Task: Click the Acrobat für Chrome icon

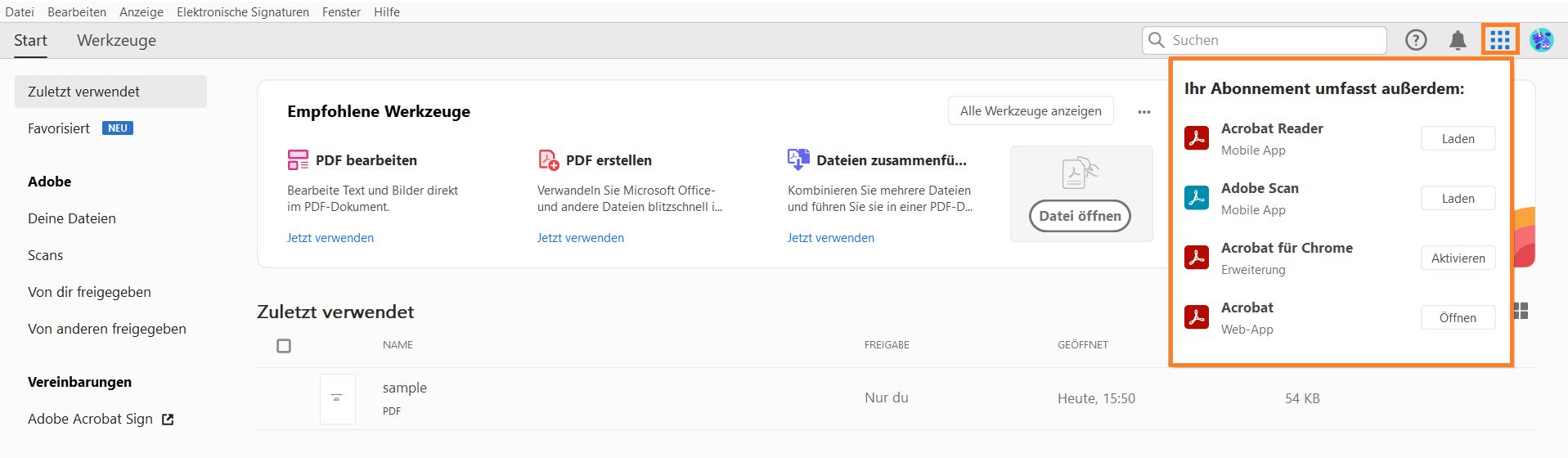Action: (x=1197, y=258)
